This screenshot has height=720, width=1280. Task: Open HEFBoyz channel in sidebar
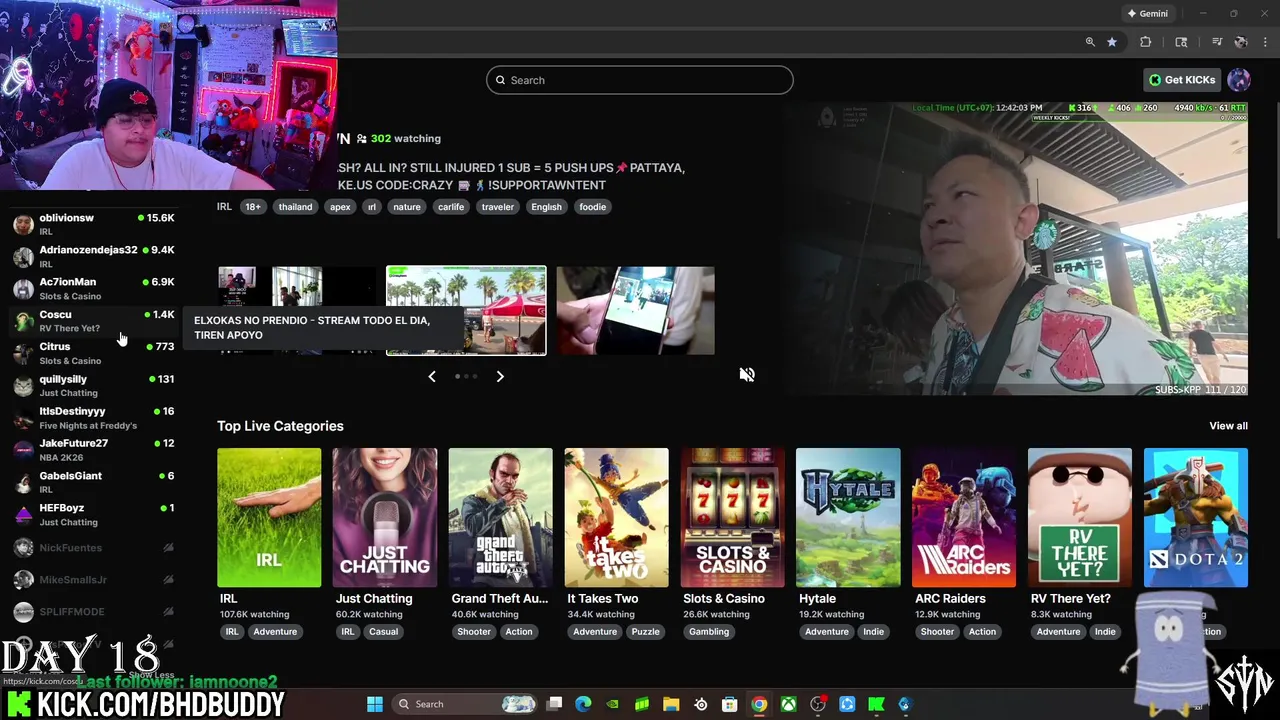click(x=93, y=515)
